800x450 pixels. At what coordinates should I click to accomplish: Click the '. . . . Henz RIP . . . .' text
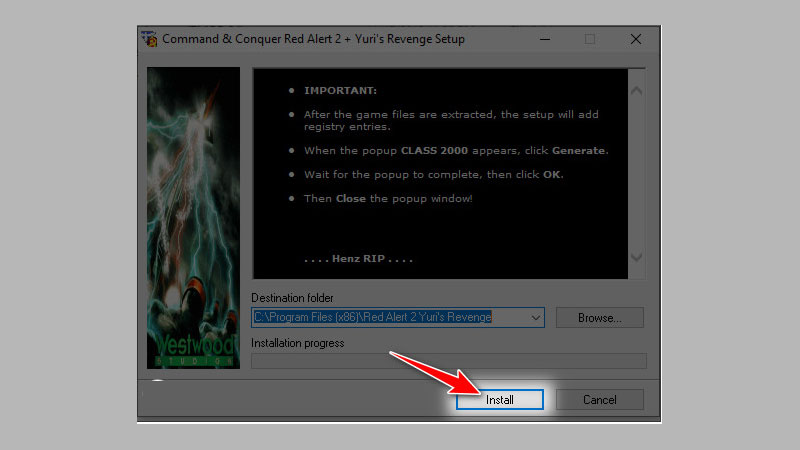point(358,259)
